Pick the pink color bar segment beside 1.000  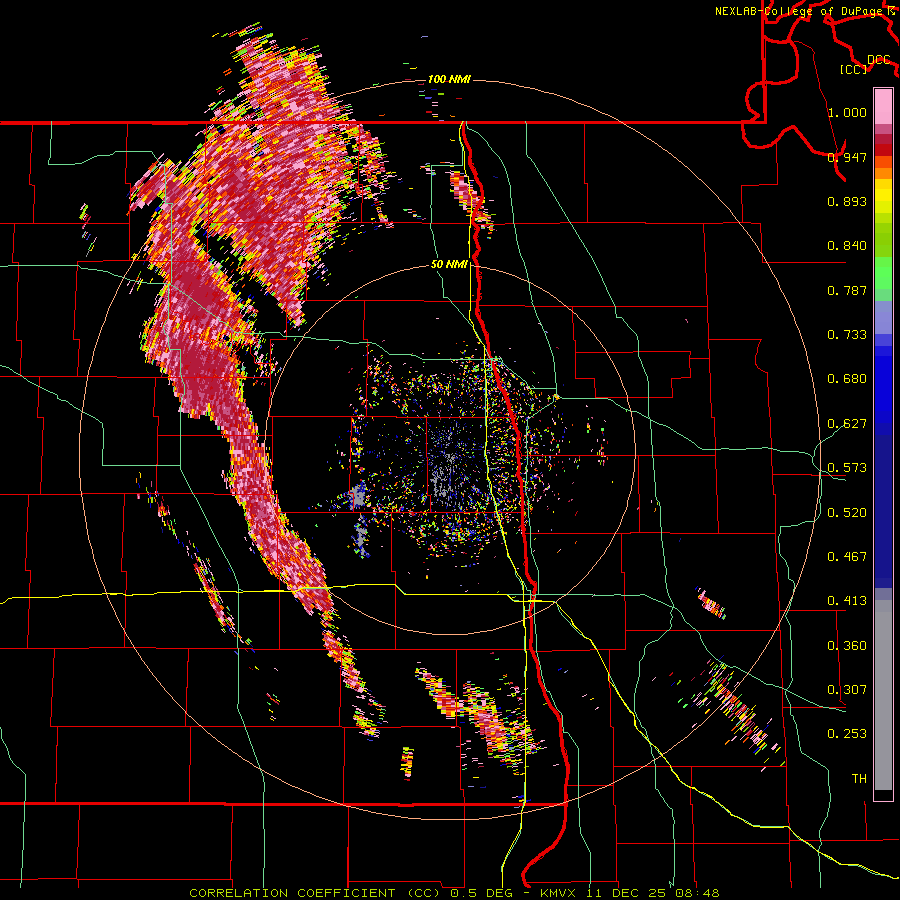(x=883, y=107)
